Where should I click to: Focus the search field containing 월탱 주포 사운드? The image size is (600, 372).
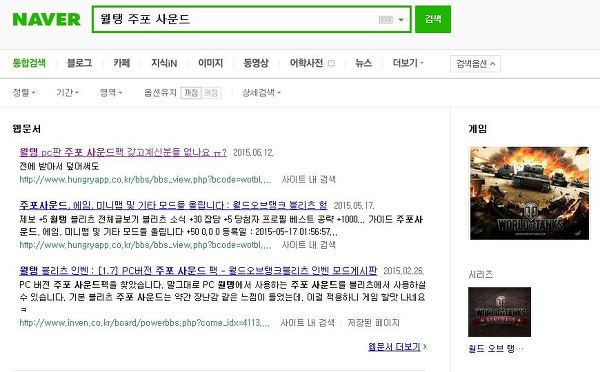pyautogui.click(x=251, y=19)
